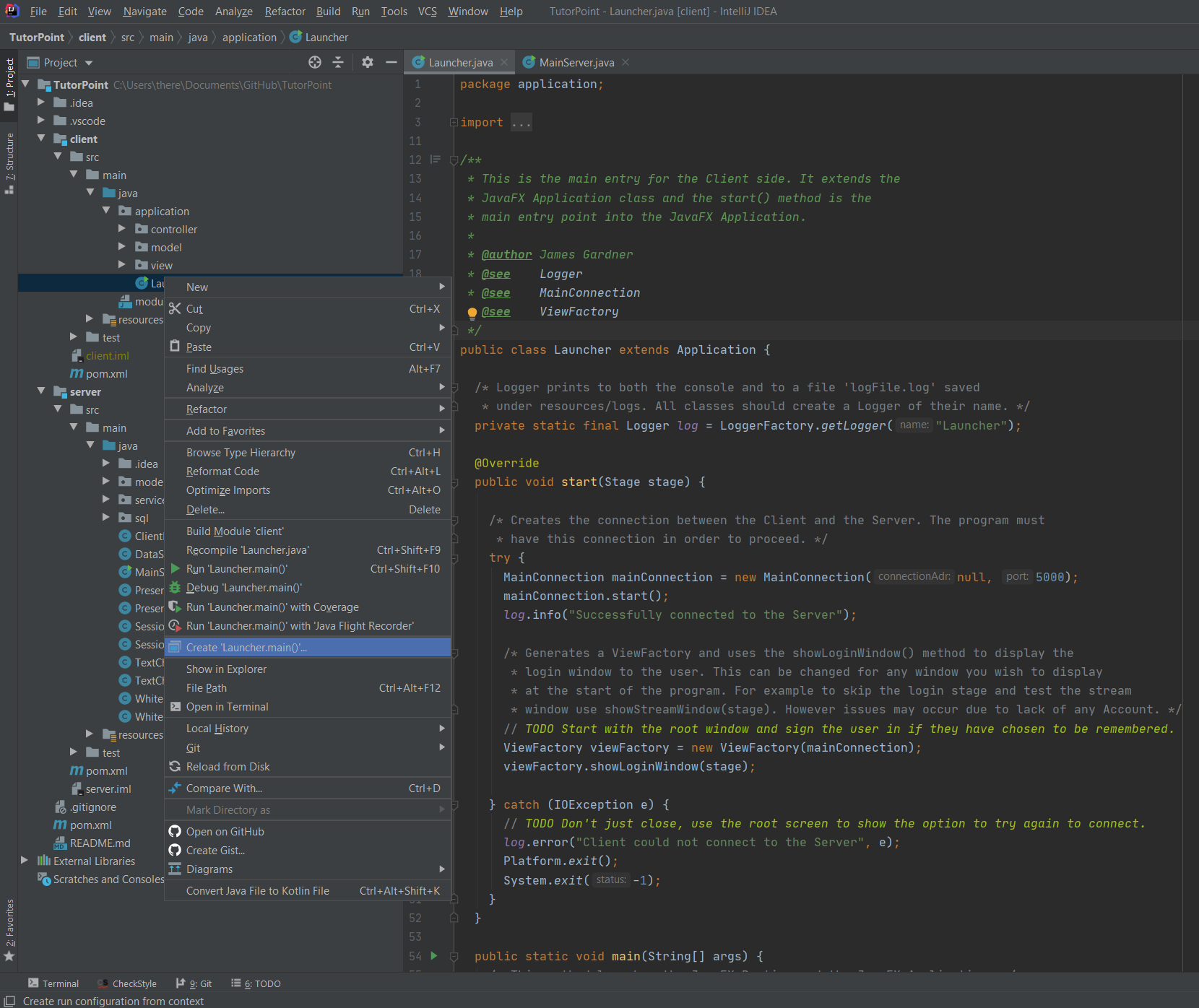The image size is (1199, 1008).
Task: Select Create 'Launcher.main()'... menu entry
Action: click(x=308, y=647)
